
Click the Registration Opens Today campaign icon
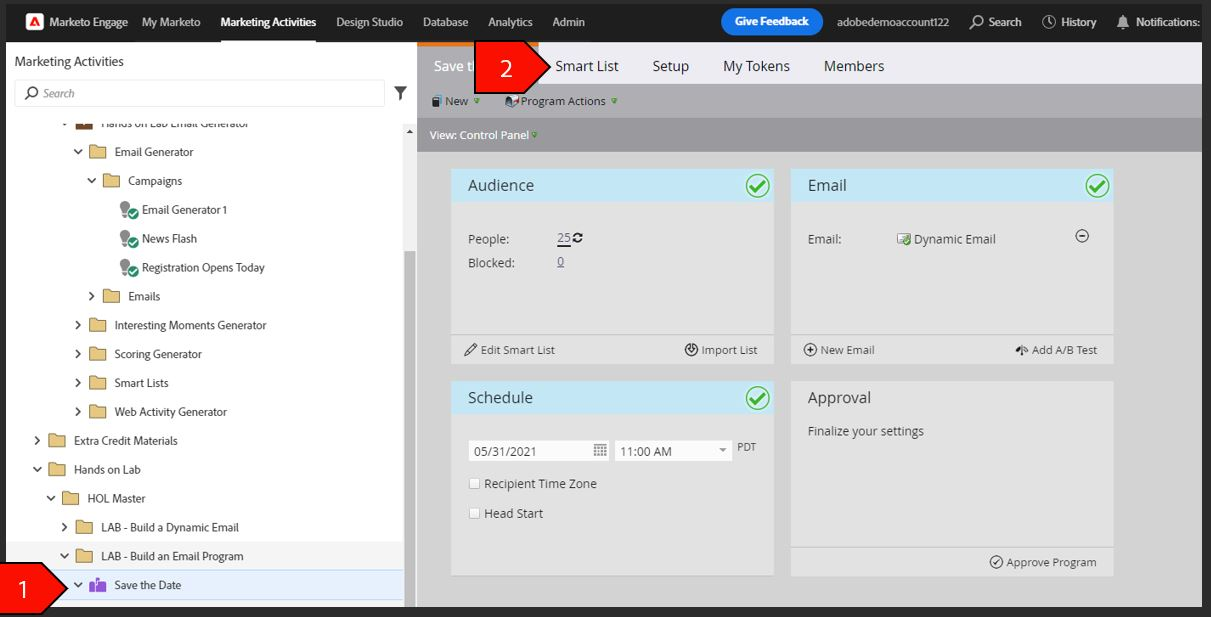[x=128, y=268]
